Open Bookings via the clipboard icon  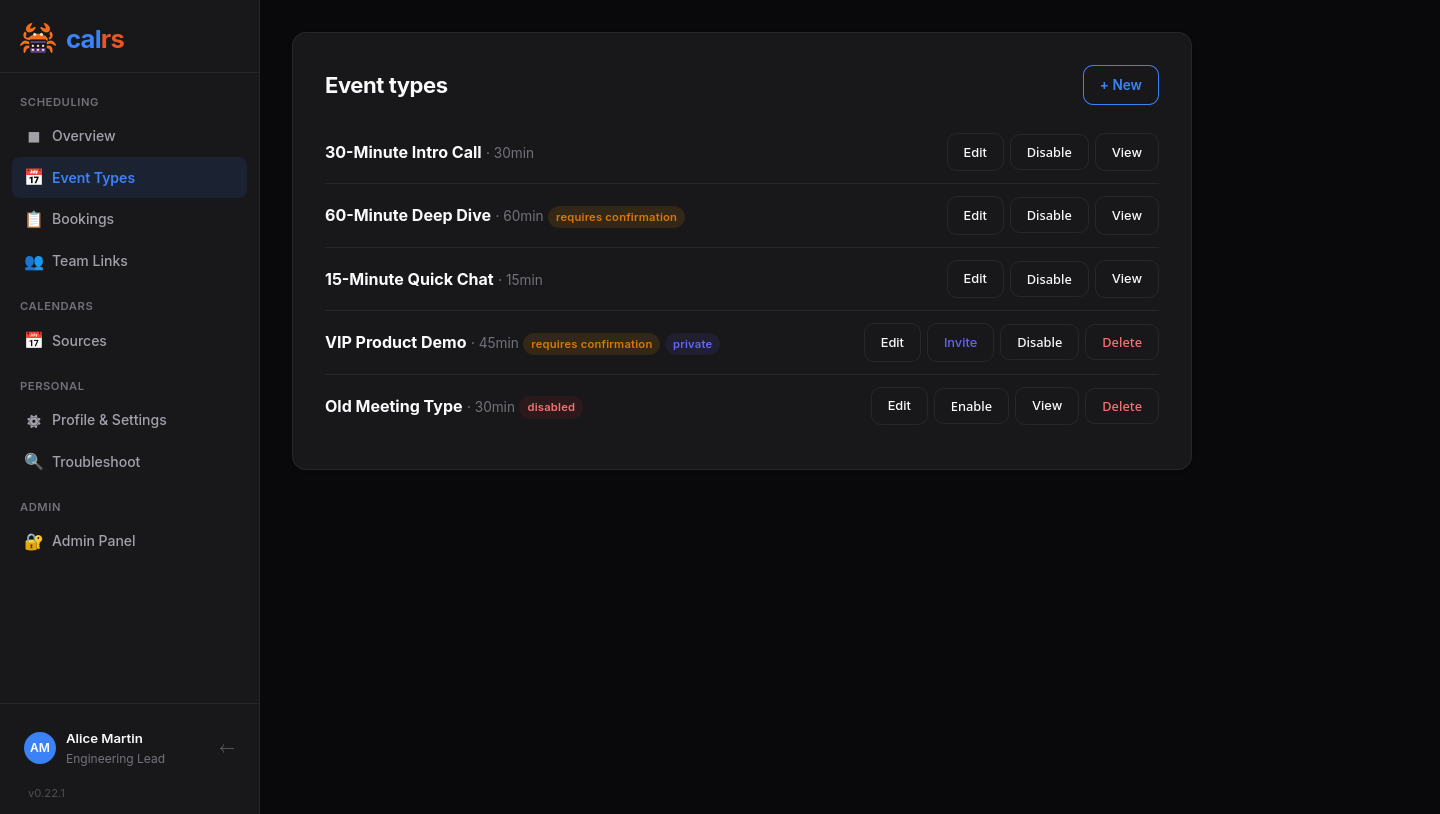pyautogui.click(x=33, y=219)
